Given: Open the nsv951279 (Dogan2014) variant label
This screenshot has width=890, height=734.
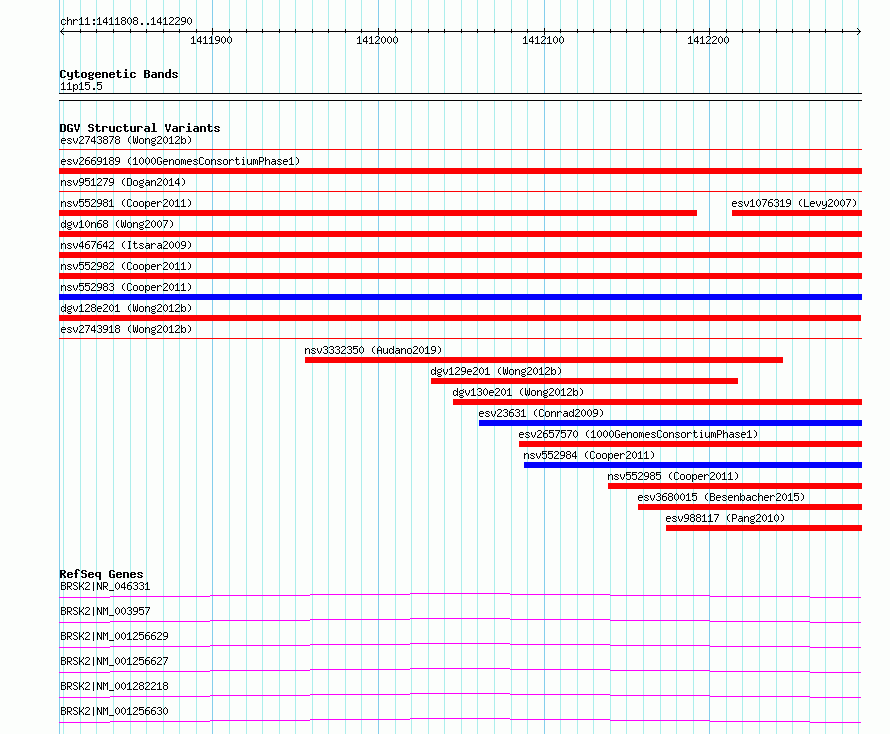Looking at the screenshot, I should click(x=123, y=182).
